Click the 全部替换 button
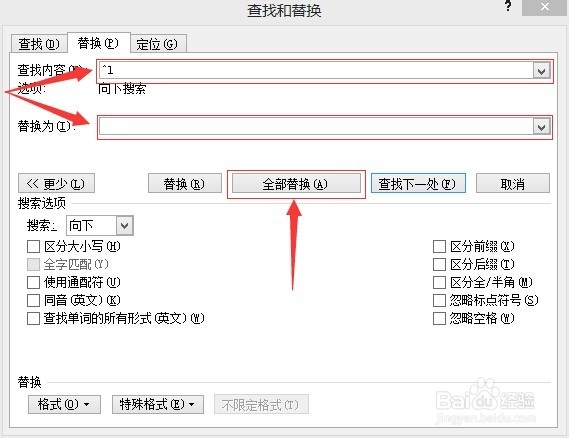Screen dimensions: 569x438 pos(296,183)
